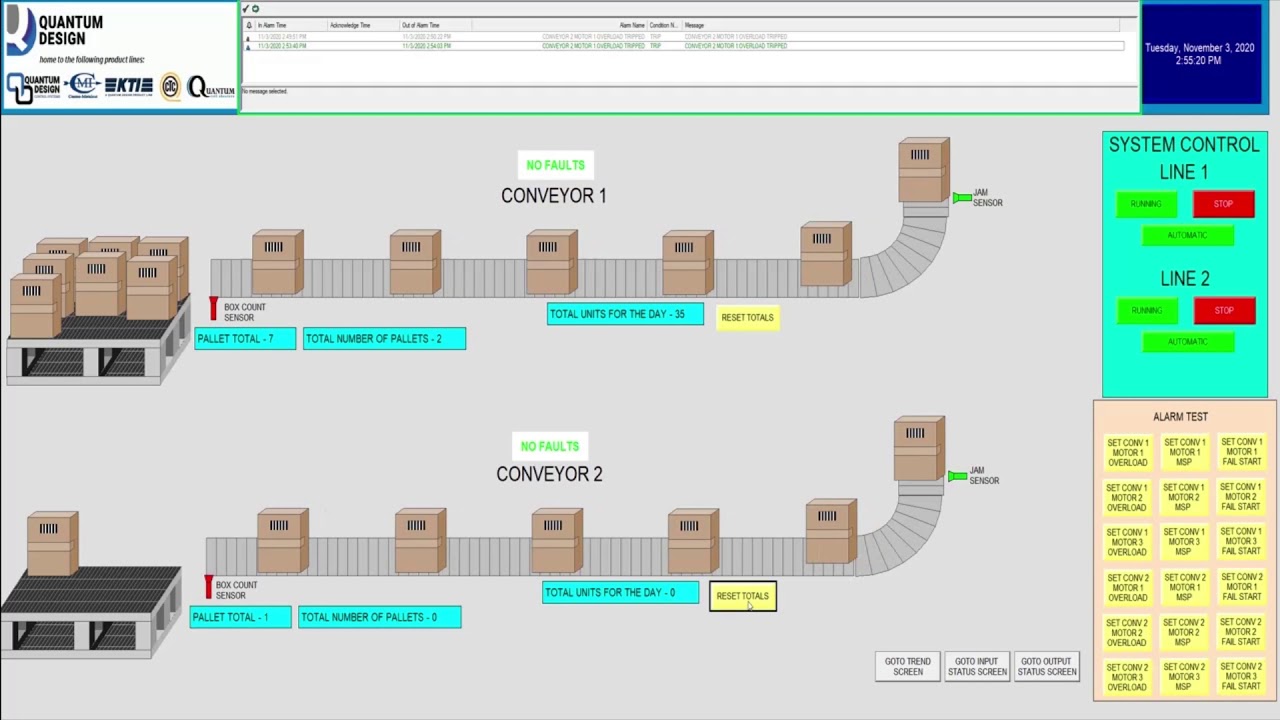Image resolution: width=1280 pixels, height=720 pixels.
Task: Reset totals for Conveyor 1
Action: (x=747, y=318)
